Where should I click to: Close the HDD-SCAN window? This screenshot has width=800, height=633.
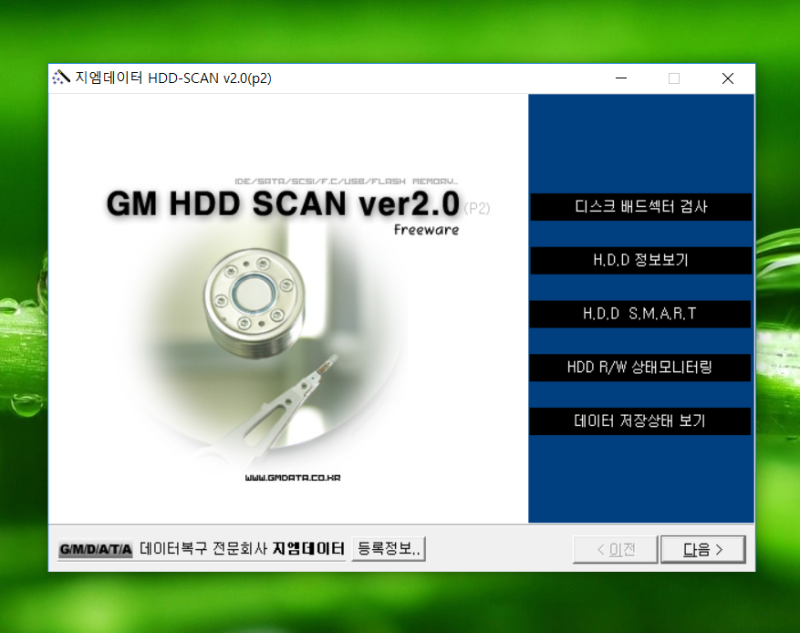[728, 78]
